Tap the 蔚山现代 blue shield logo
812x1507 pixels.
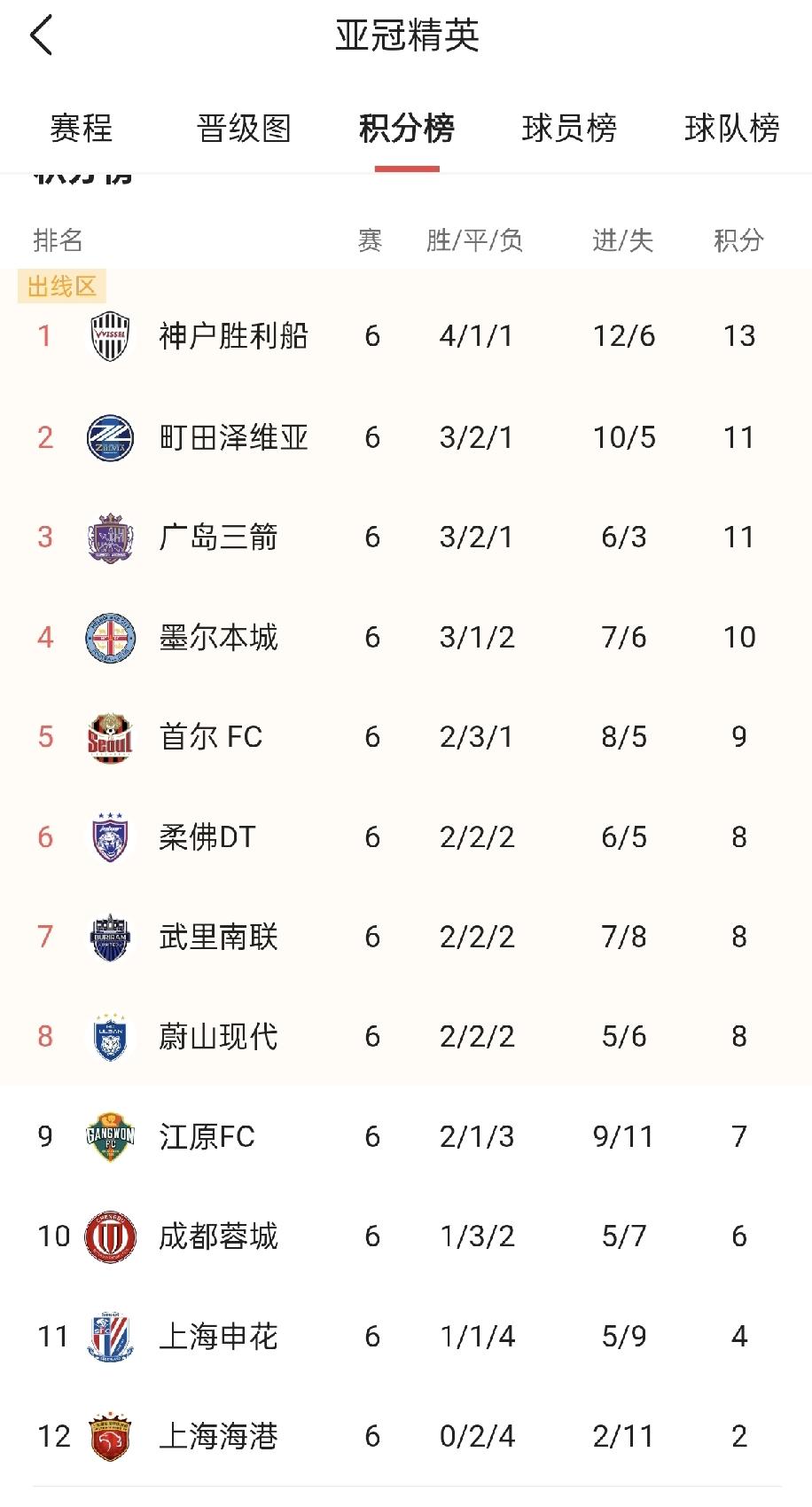tap(110, 1037)
